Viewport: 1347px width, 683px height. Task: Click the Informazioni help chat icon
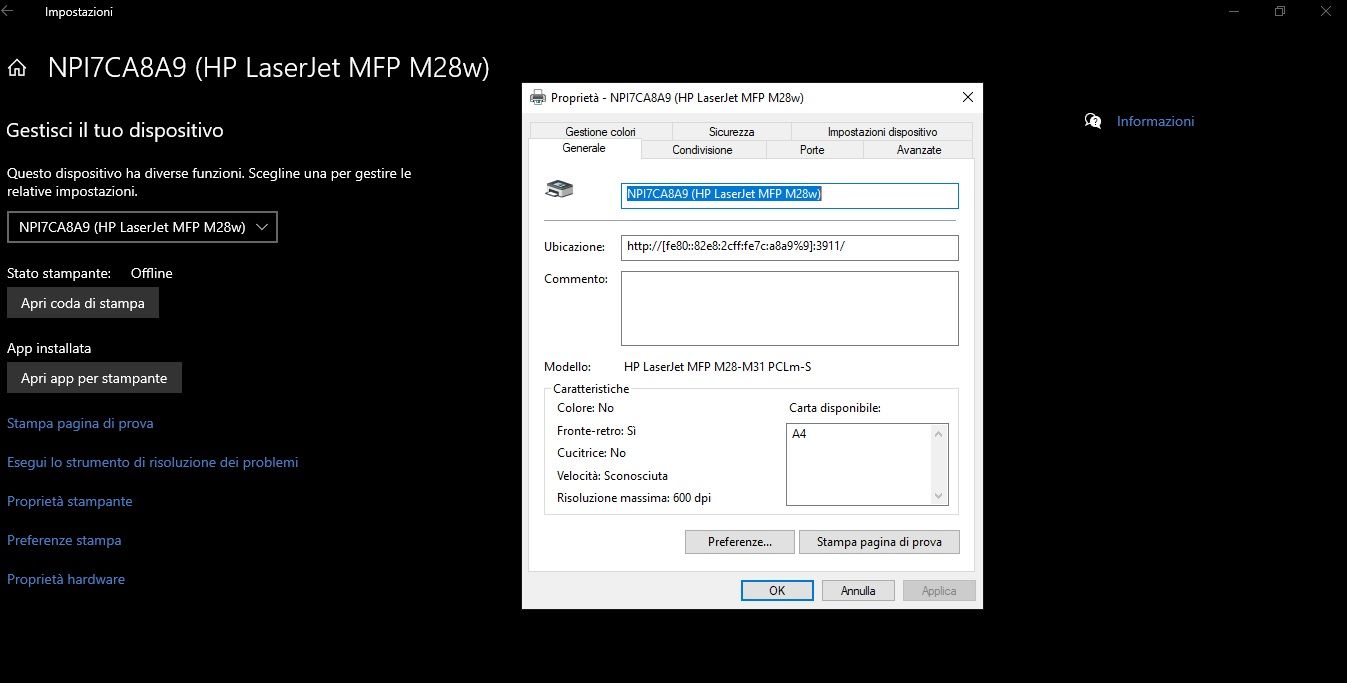[x=1093, y=121]
